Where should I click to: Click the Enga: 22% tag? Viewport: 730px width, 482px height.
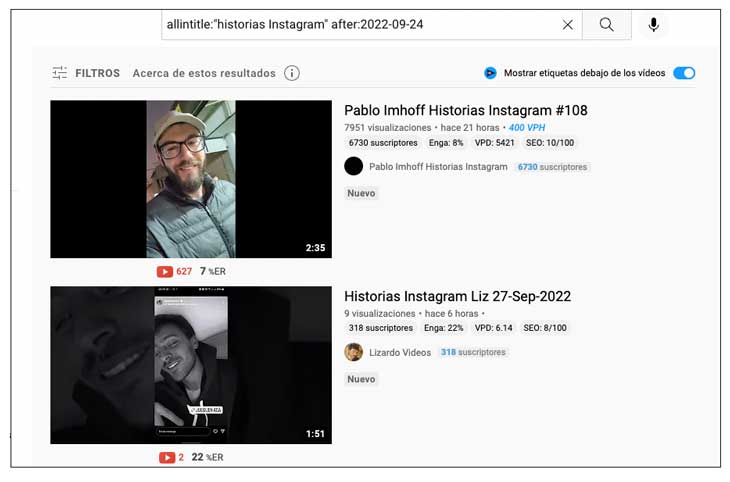[443, 328]
